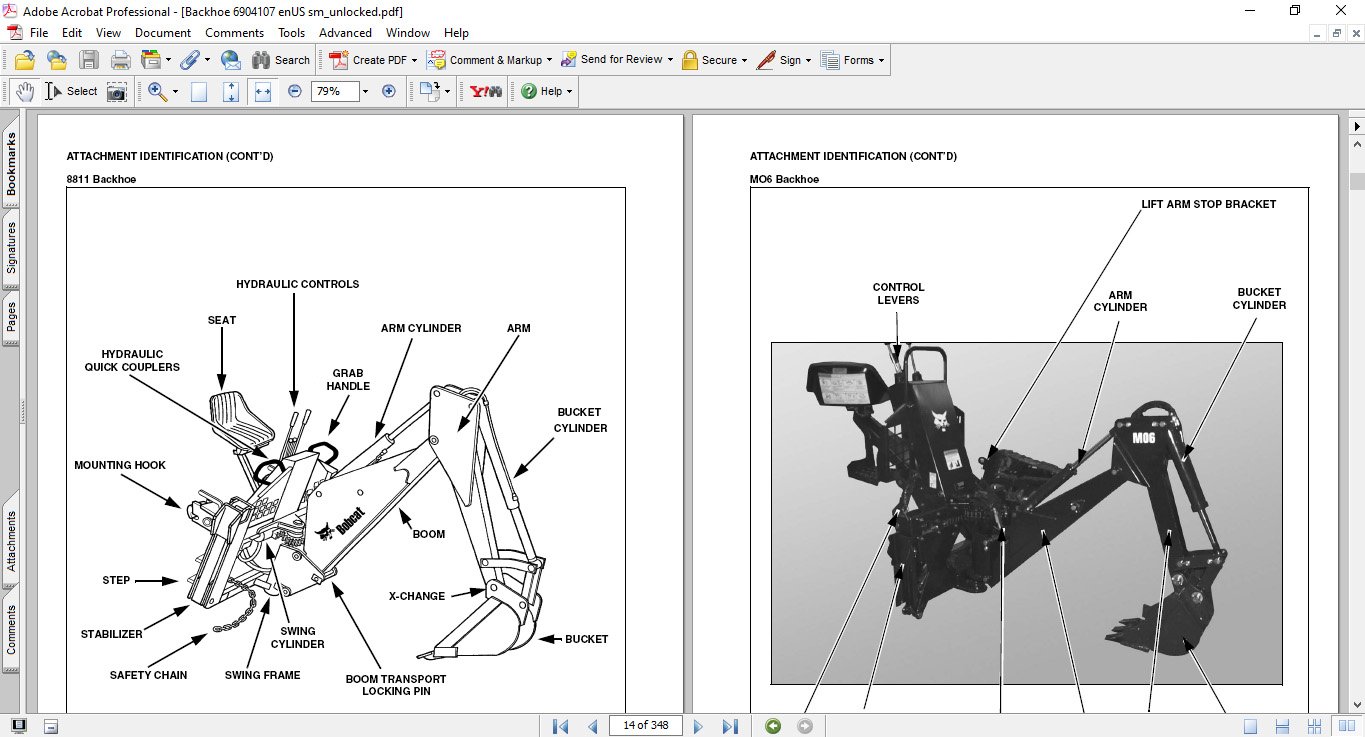Open Search with the binoculars button
The image size is (1365, 737).
tap(281, 60)
